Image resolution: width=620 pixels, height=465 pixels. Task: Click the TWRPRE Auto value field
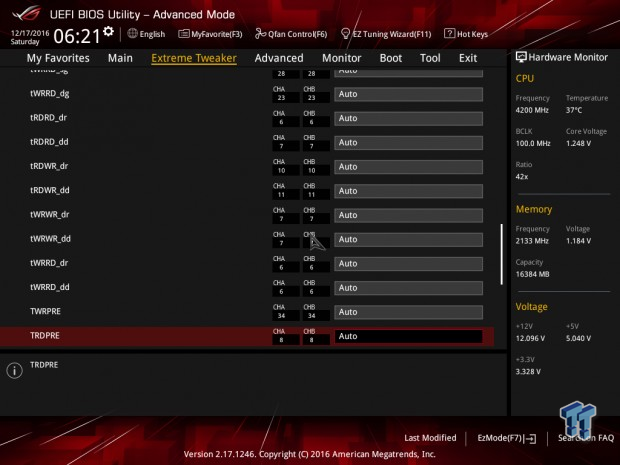click(408, 312)
